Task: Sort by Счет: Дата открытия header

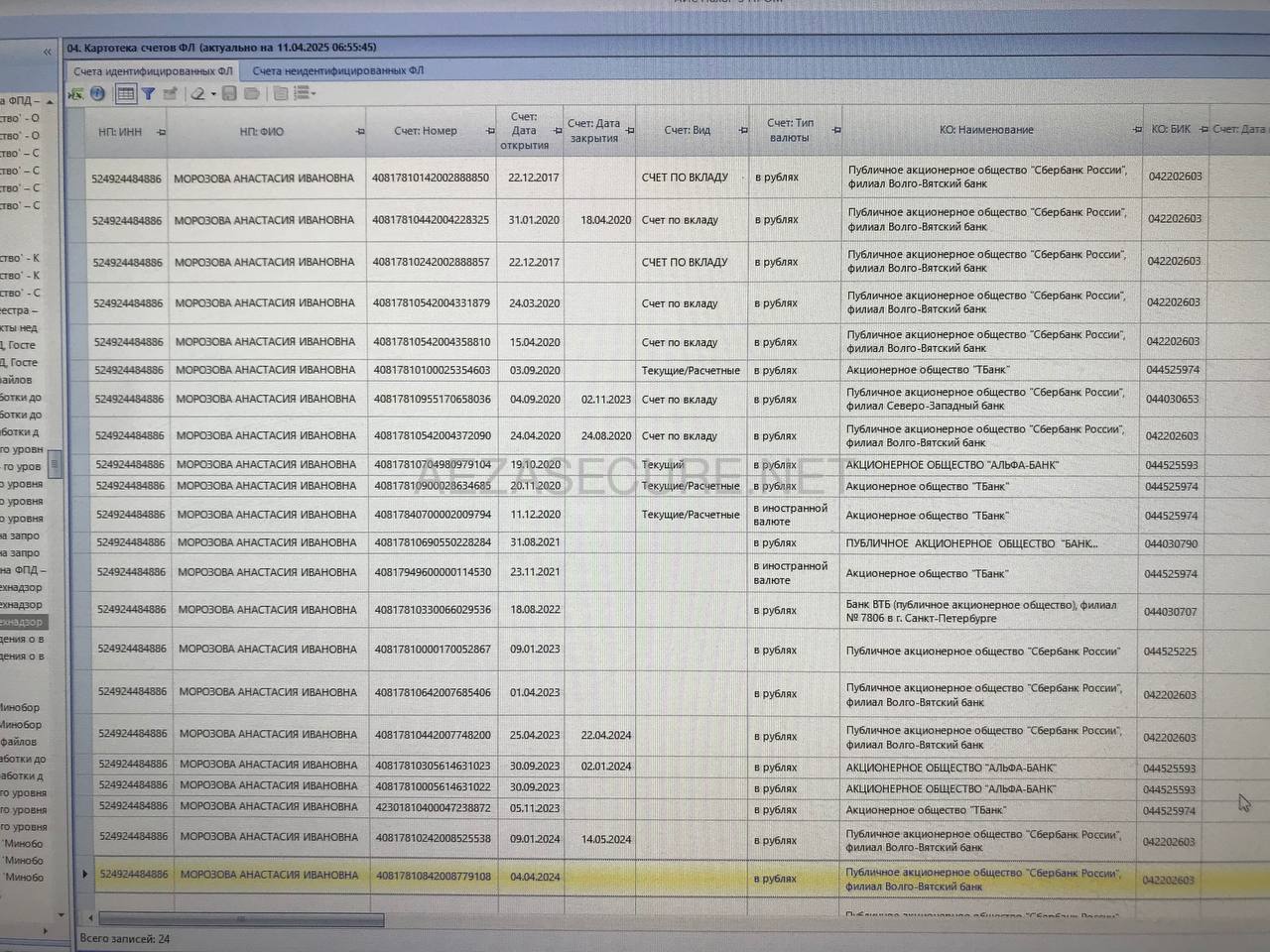Action: pos(524,131)
